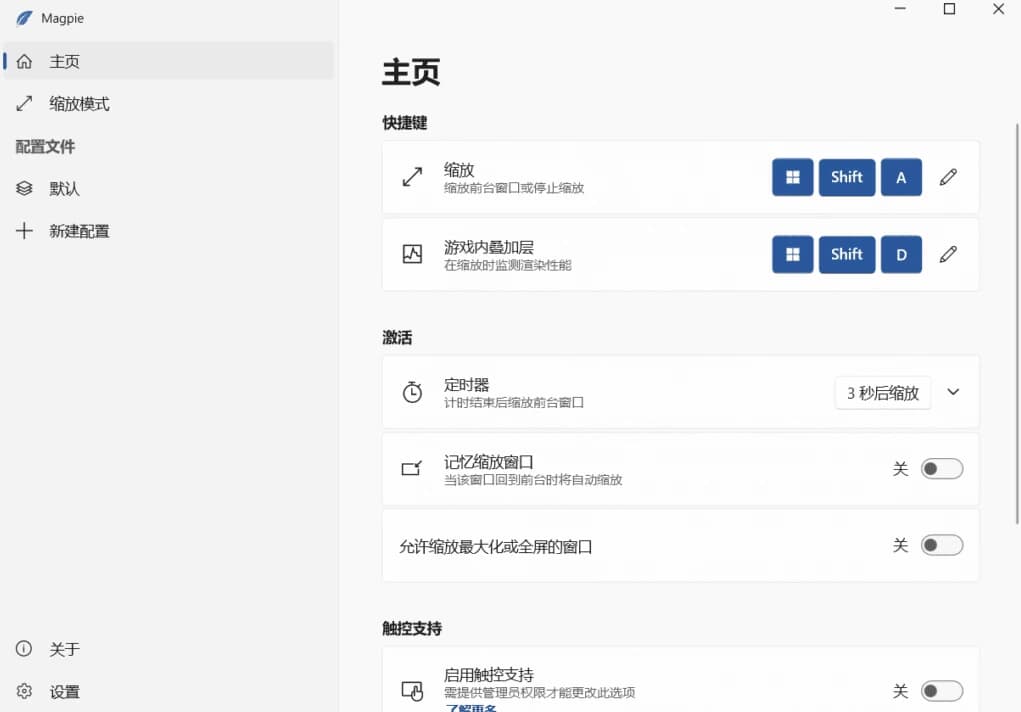Enable the 记忆缩放窗口 switch

point(941,468)
